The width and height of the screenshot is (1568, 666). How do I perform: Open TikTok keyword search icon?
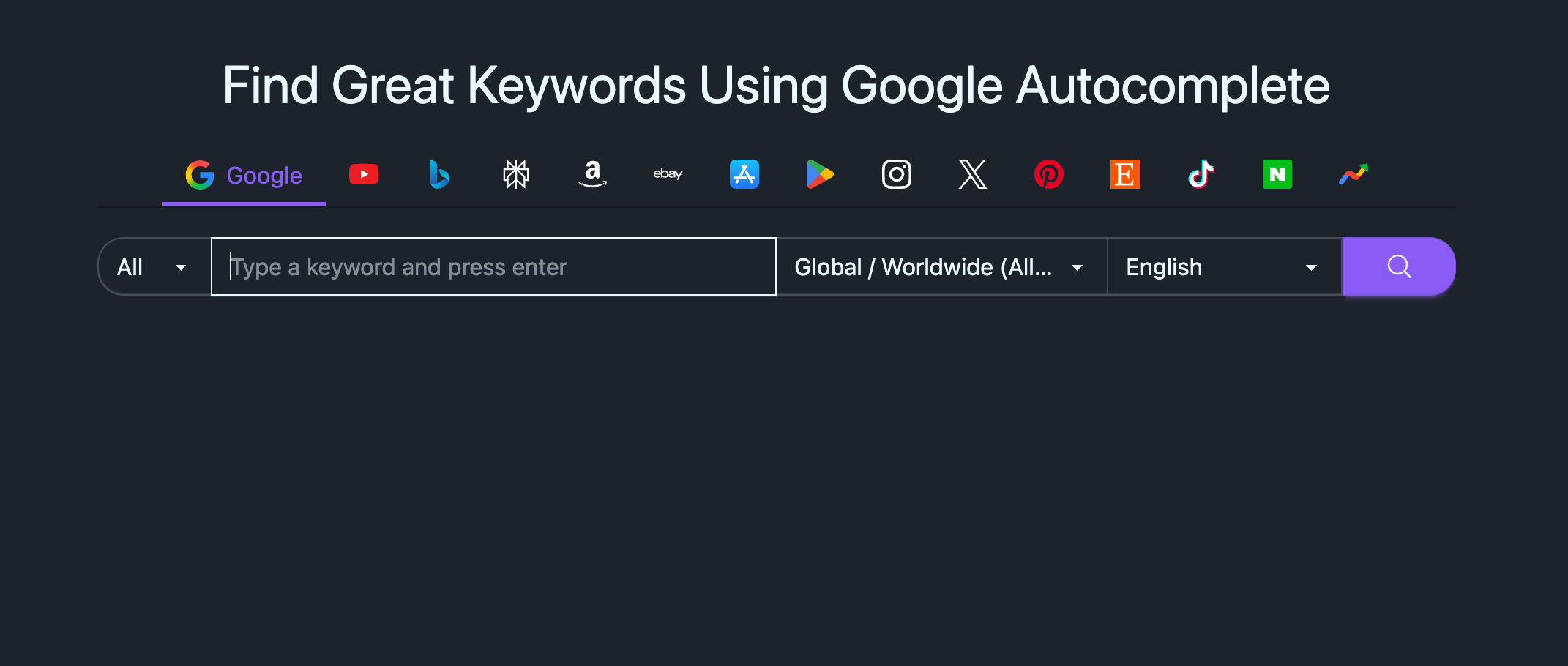(x=1201, y=174)
